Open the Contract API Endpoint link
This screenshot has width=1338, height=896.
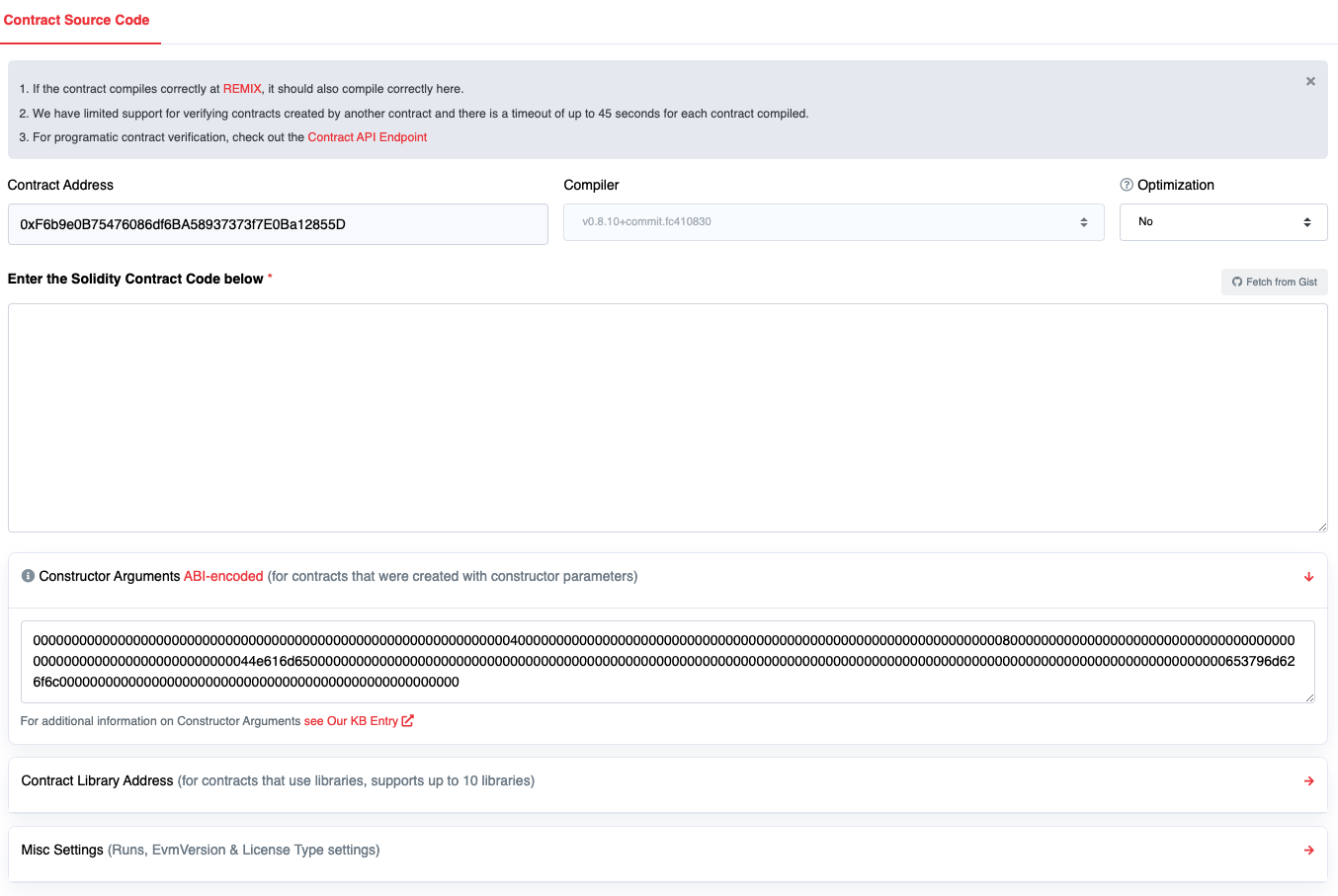tap(367, 137)
